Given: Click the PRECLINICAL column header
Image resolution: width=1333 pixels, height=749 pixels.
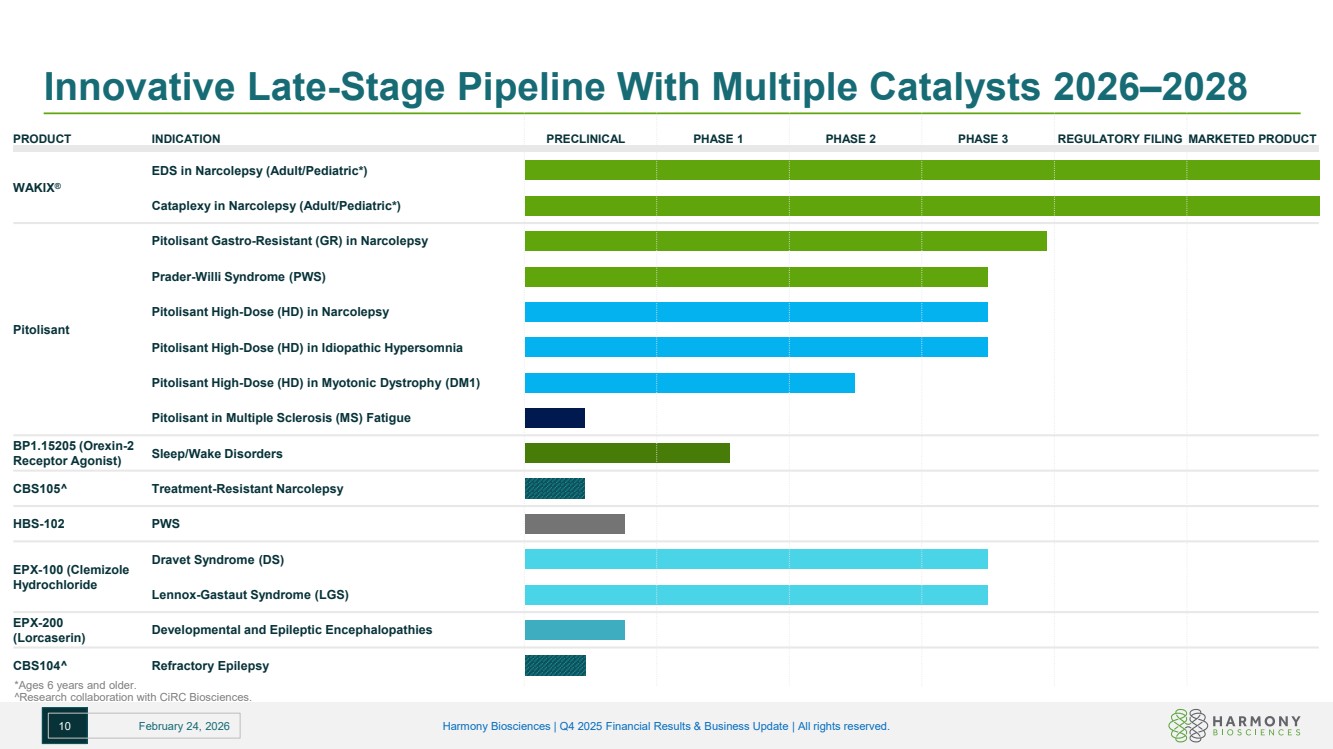Looking at the screenshot, I should [x=586, y=139].
